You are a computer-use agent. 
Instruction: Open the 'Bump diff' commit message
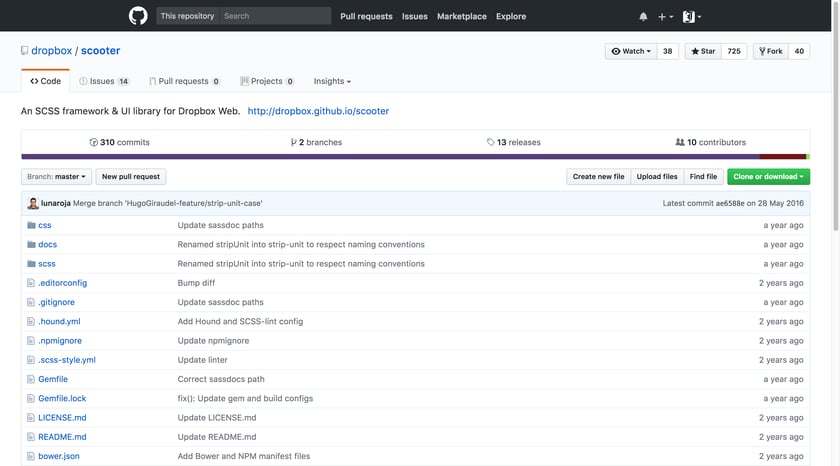click(x=196, y=283)
